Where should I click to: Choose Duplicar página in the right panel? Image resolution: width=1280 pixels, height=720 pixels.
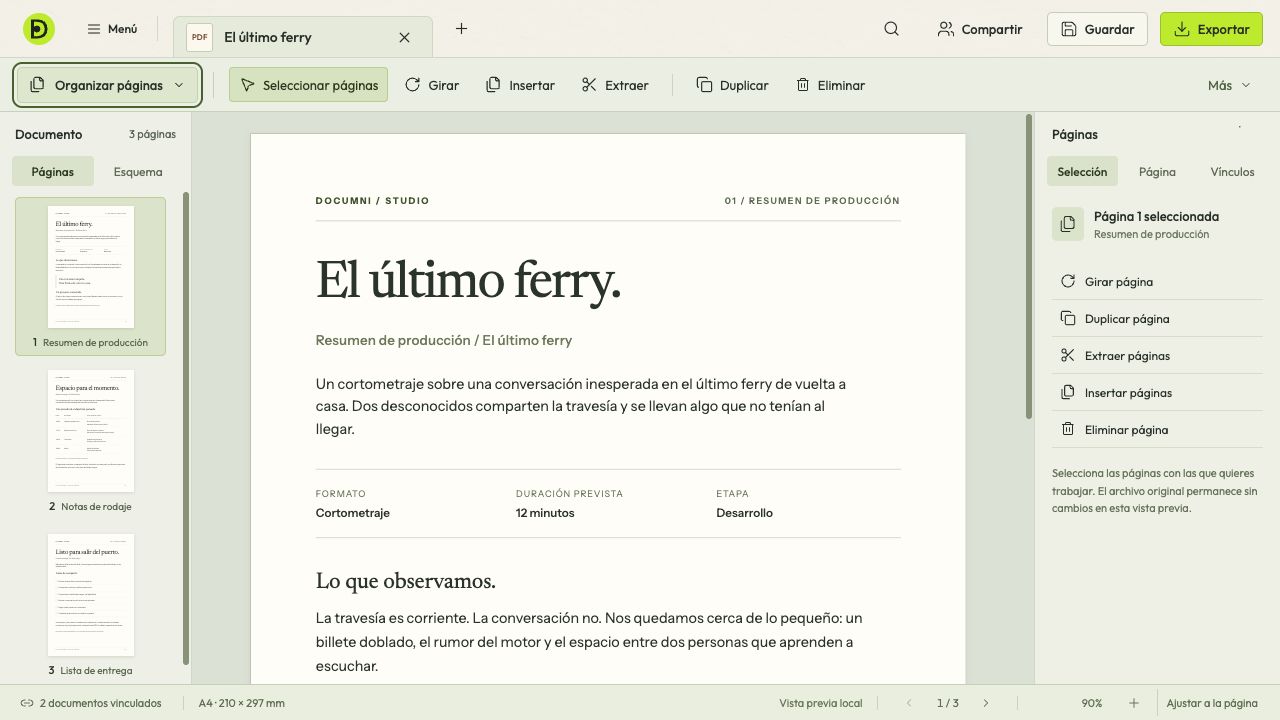point(1157,319)
